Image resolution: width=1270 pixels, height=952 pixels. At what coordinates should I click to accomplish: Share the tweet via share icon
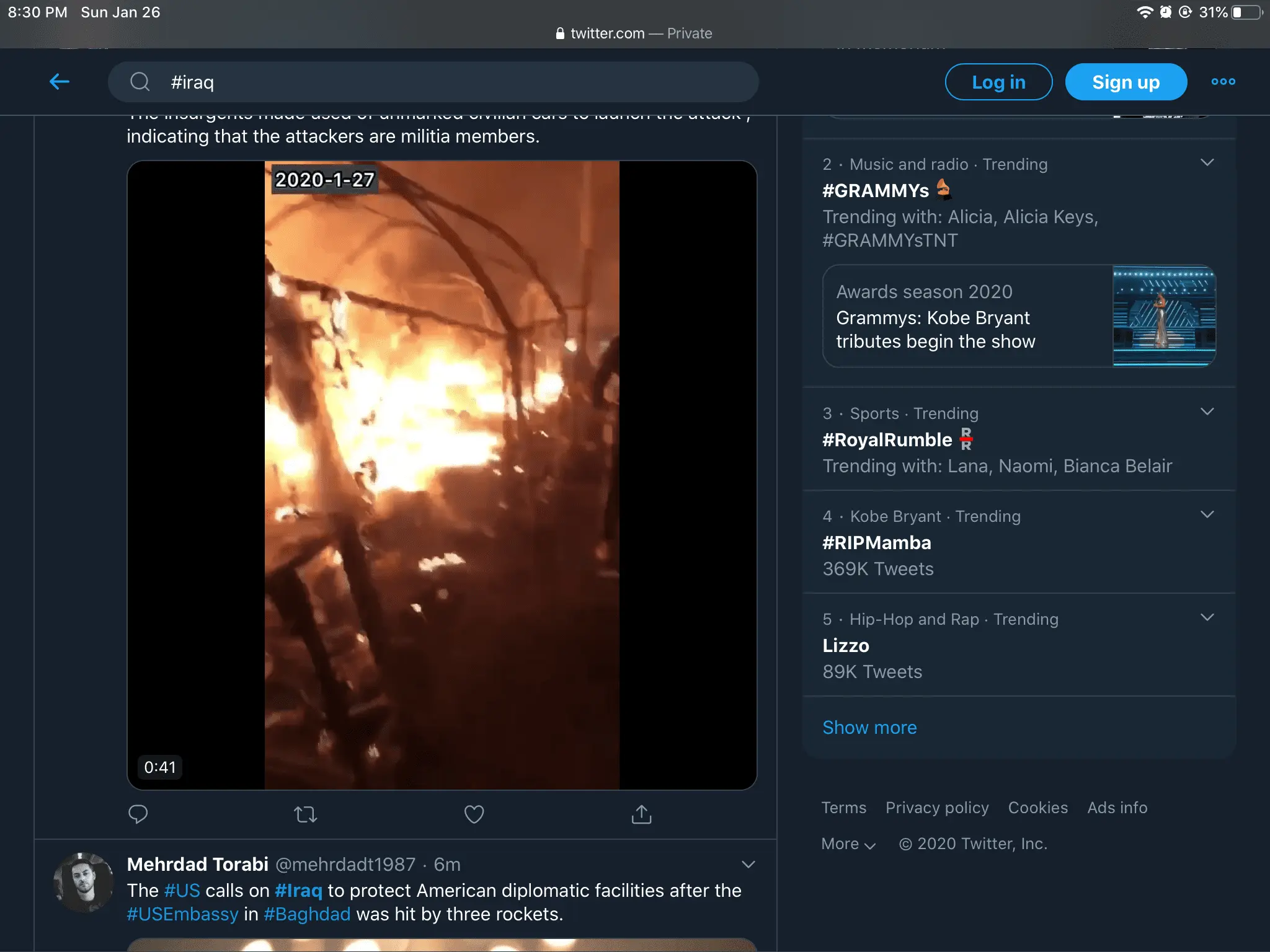click(641, 814)
